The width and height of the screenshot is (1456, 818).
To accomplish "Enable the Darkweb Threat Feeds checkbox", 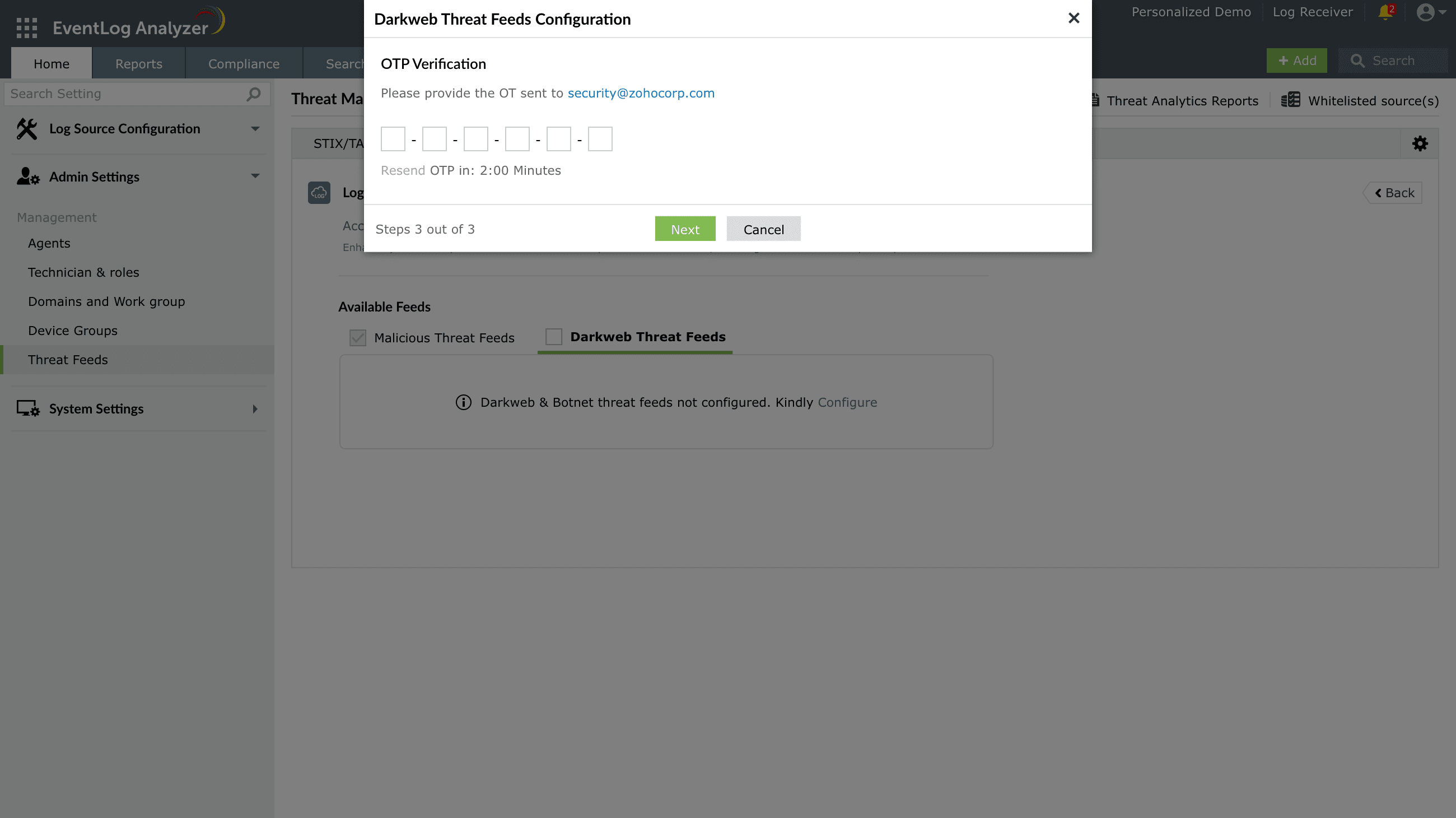I will 554,336.
